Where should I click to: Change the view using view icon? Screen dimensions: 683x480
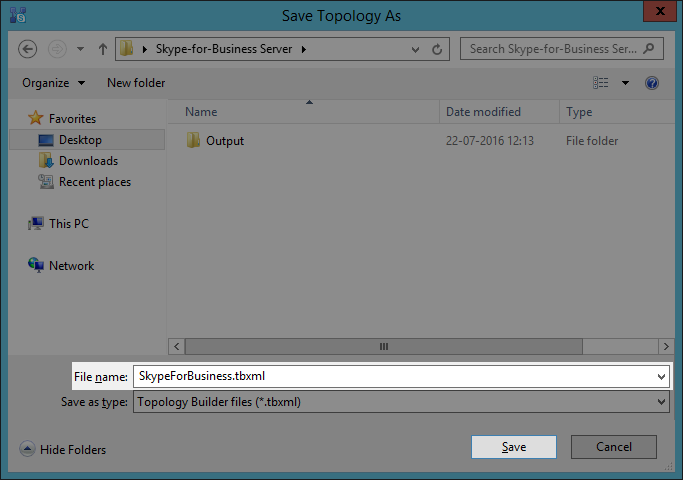(x=601, y=83)
